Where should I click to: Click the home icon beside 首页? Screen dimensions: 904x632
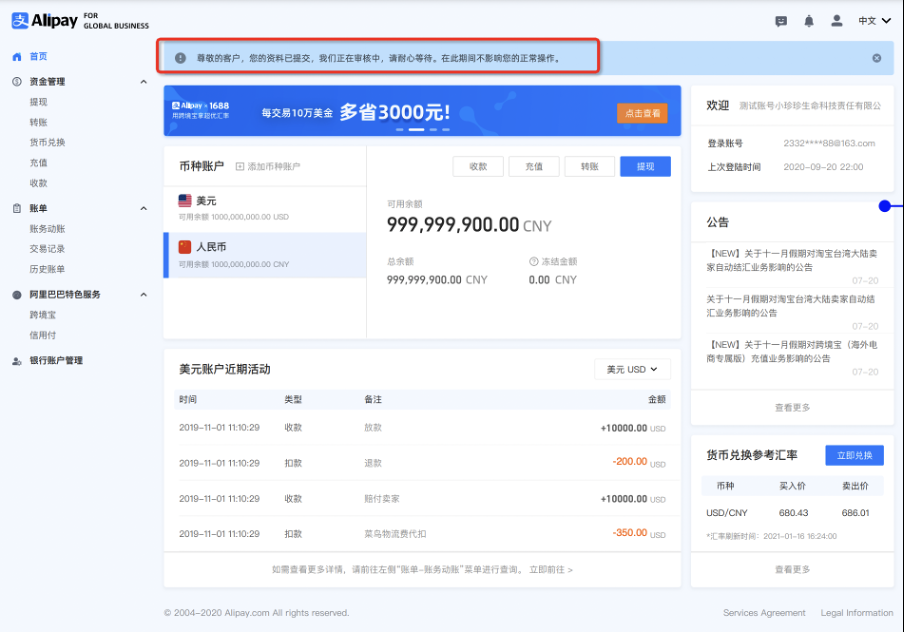coord(17,57)
